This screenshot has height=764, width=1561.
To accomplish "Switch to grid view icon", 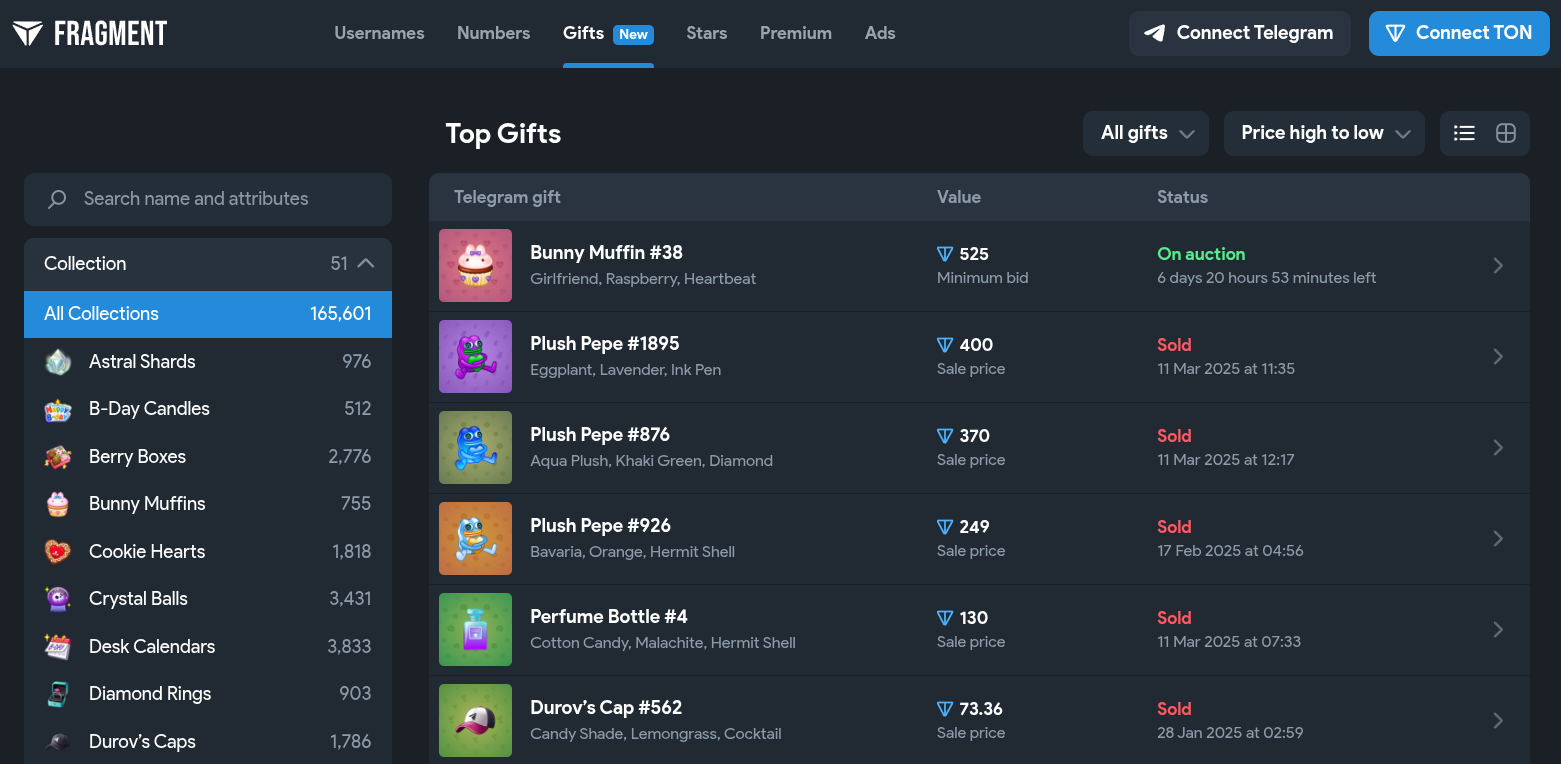I will click(1506, 133).
